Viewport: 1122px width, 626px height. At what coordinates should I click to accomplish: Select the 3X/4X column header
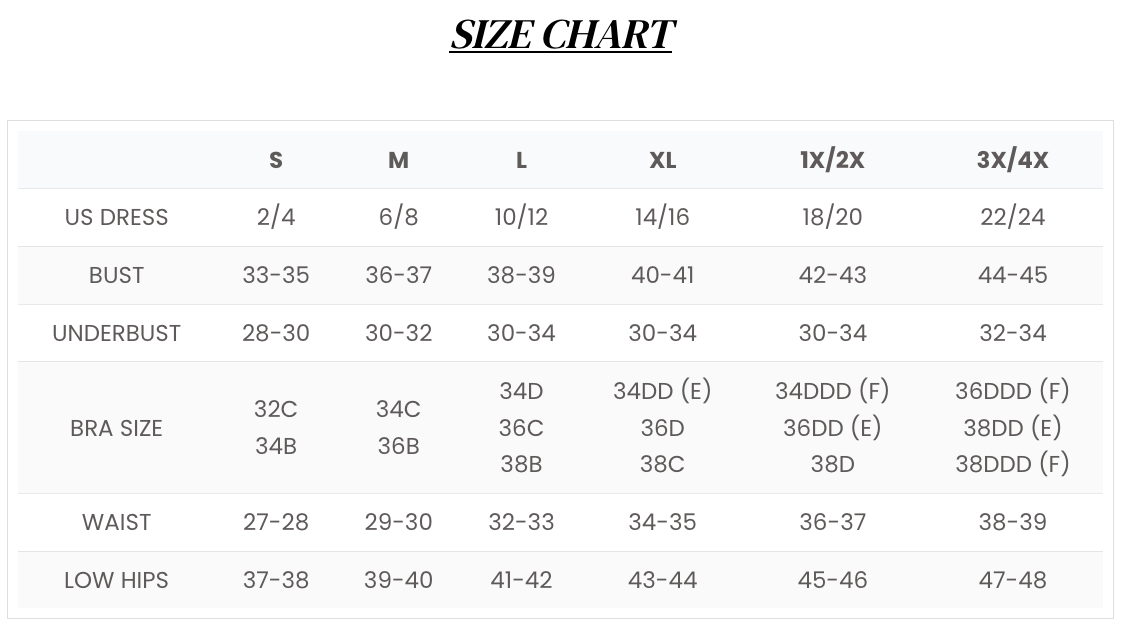point(1012,160)
